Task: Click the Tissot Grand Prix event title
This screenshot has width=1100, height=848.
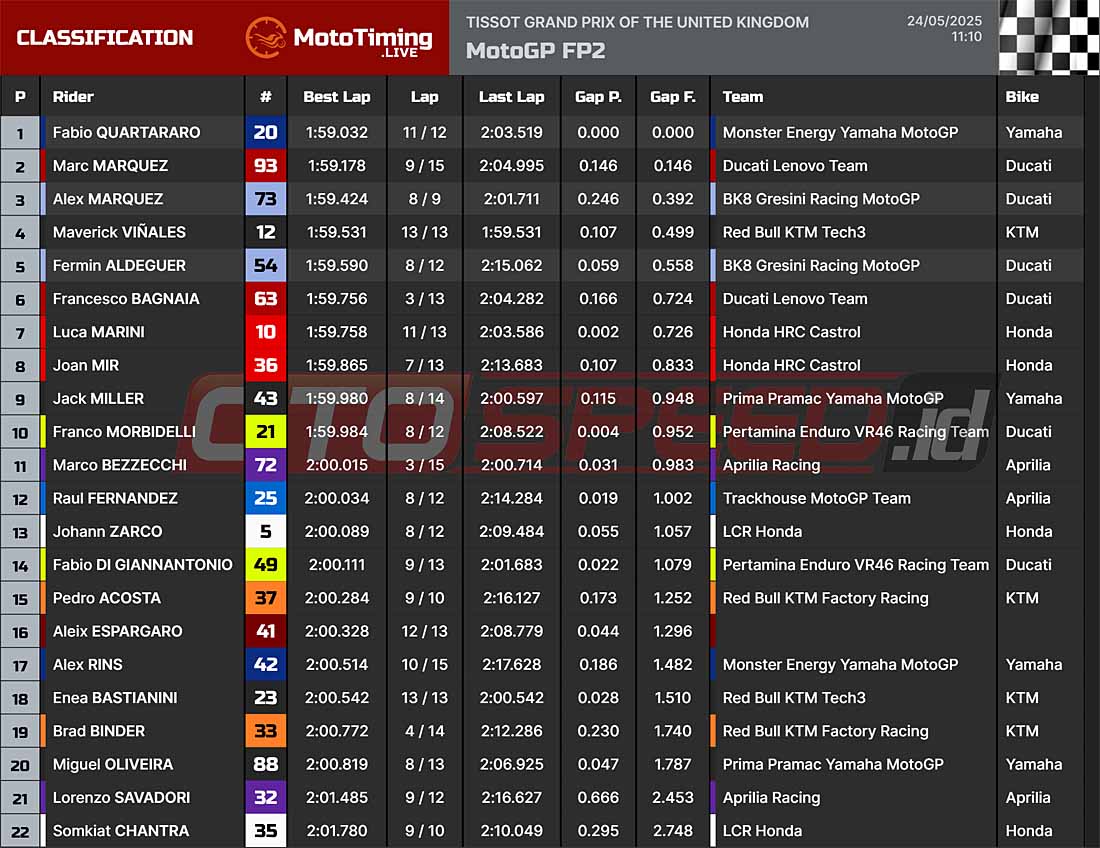Action: point(637,22)
